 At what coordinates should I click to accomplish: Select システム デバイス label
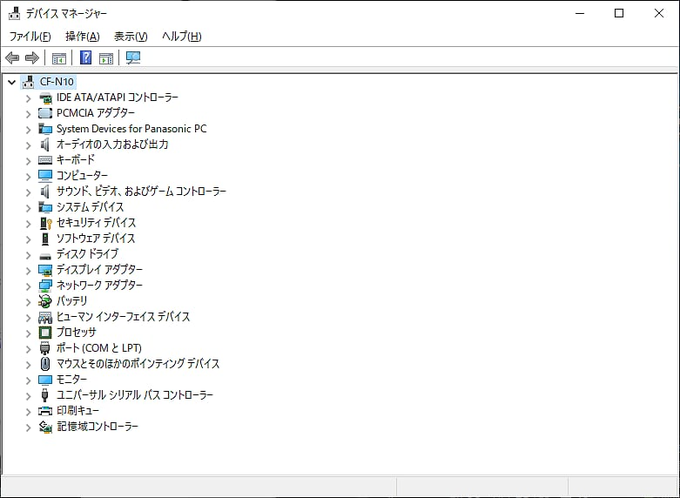point(90,207)
